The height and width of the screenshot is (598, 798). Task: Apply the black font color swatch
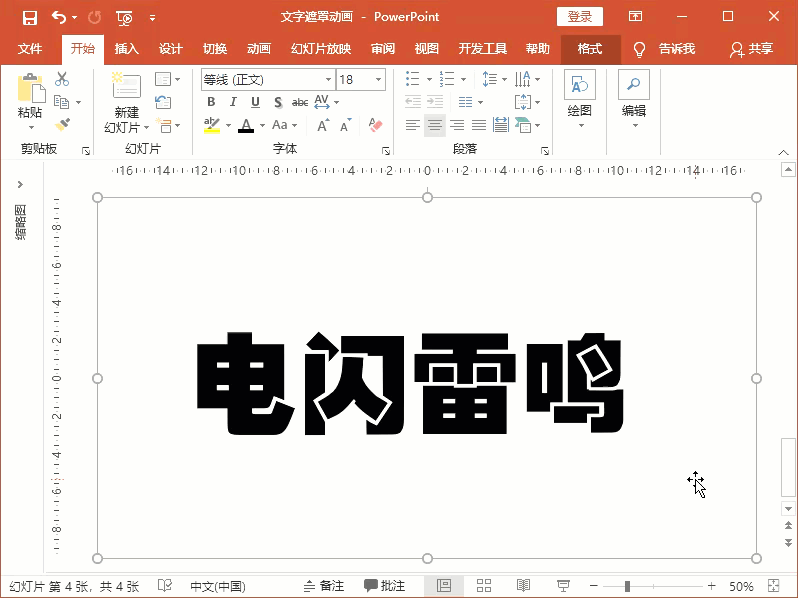(x=246, y=125)
